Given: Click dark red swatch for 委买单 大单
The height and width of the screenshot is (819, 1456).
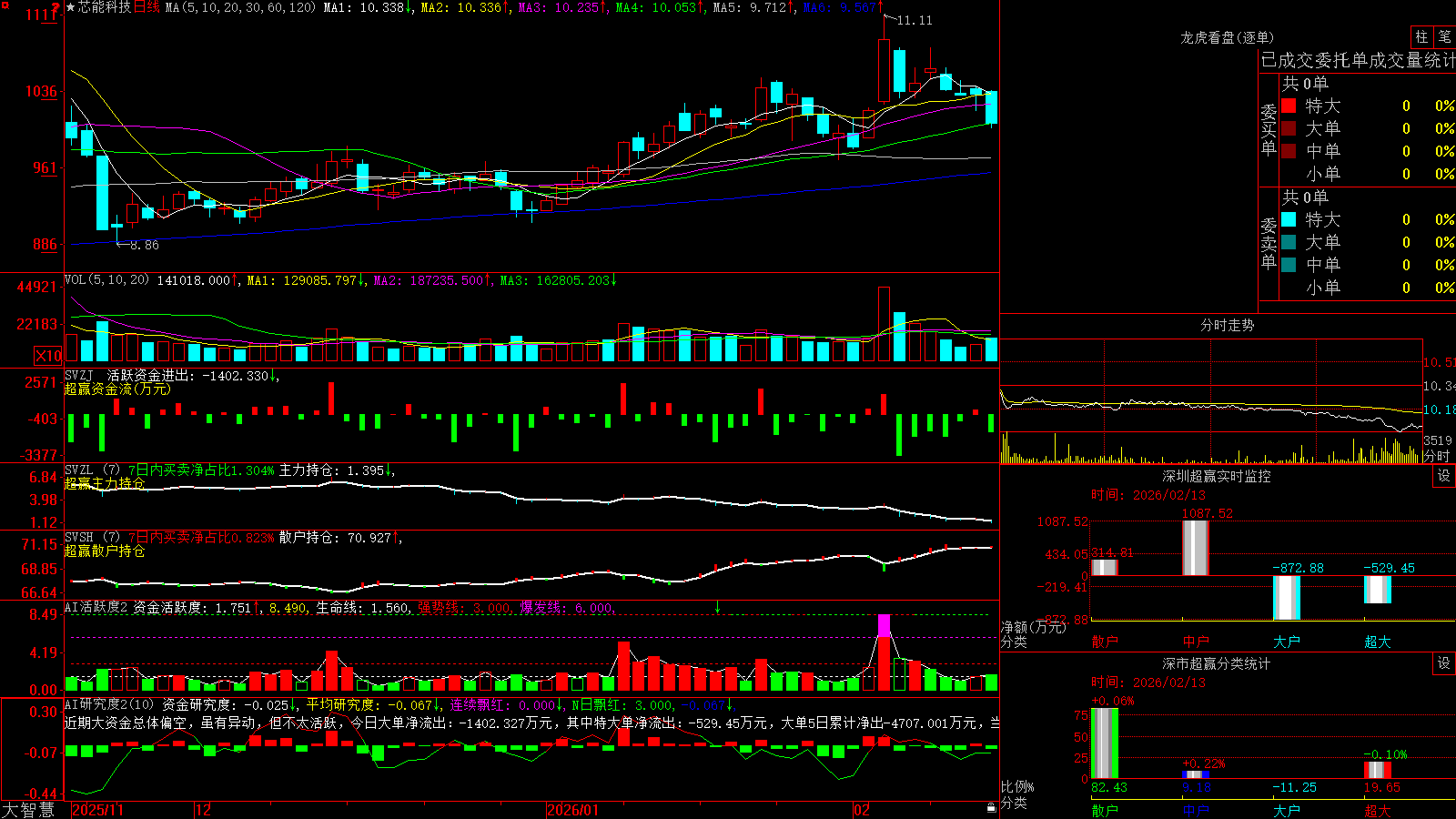Looking at the screenshot, I should (x=1289, y=128).
